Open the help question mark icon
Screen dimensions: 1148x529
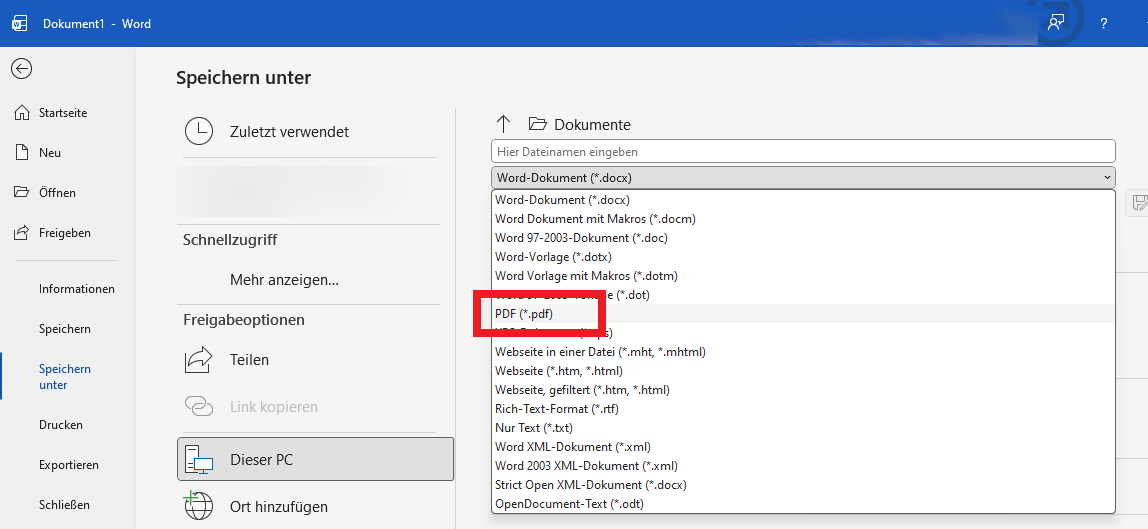(1104, 23)
